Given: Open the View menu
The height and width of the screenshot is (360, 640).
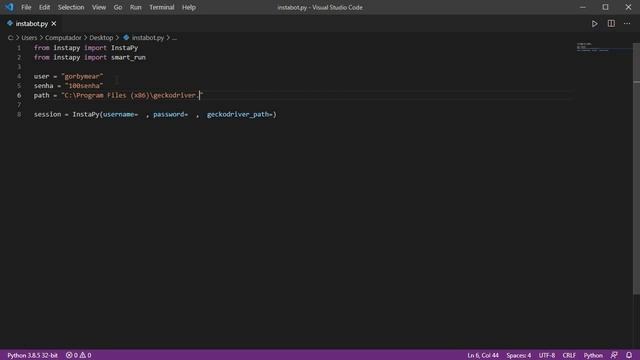Looking at the screenshot, I should click(x=98, y=7).
